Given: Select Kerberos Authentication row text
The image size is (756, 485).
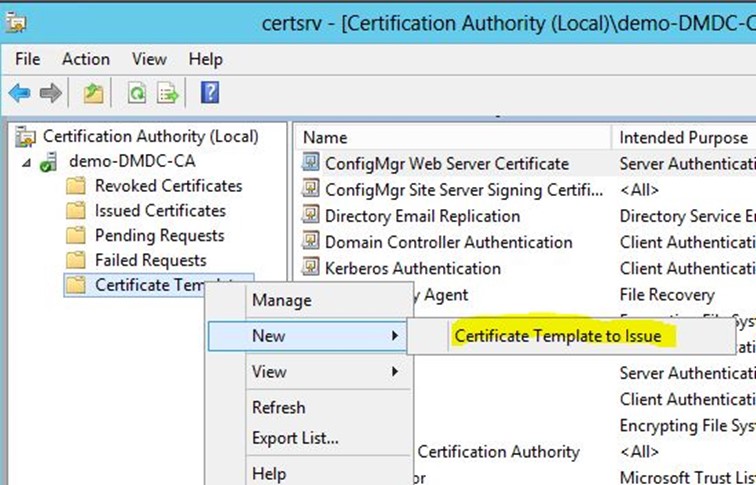Looking at the screenshot, I should [x=413, y=268].
